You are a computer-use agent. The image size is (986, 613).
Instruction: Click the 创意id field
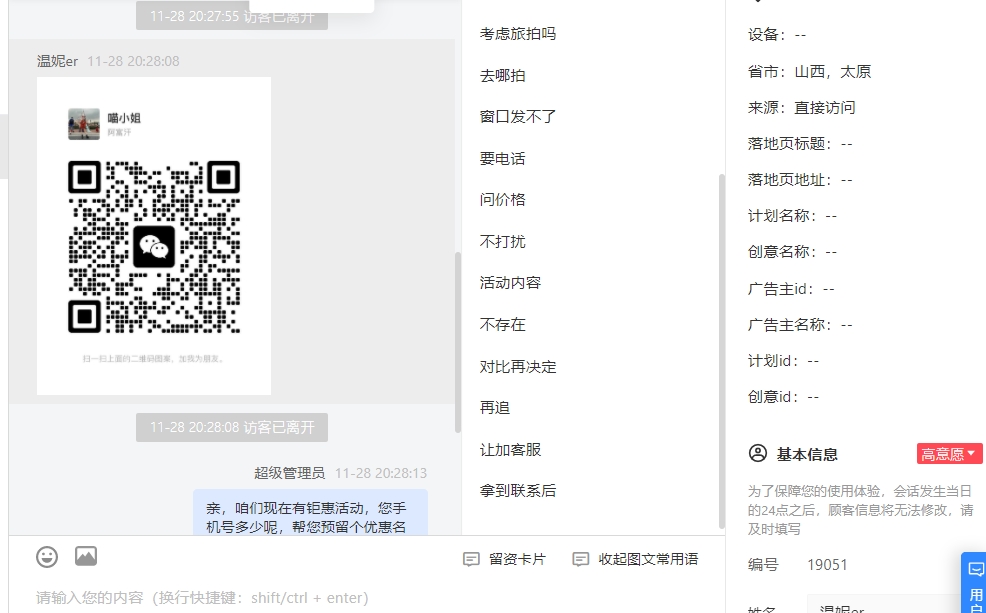point(784,397)
